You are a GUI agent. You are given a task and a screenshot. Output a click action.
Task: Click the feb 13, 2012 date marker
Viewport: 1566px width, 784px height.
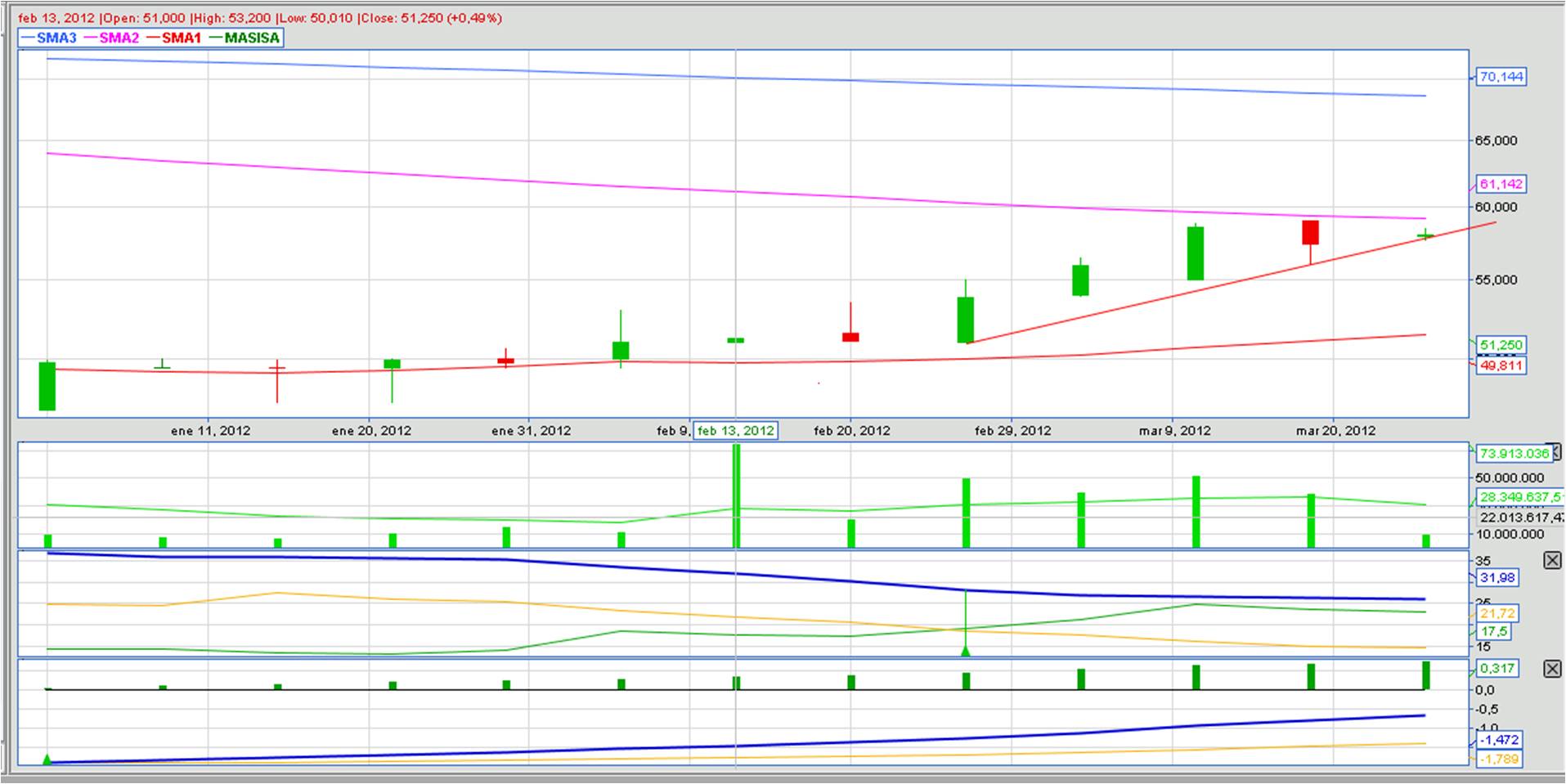click(735, 431)
